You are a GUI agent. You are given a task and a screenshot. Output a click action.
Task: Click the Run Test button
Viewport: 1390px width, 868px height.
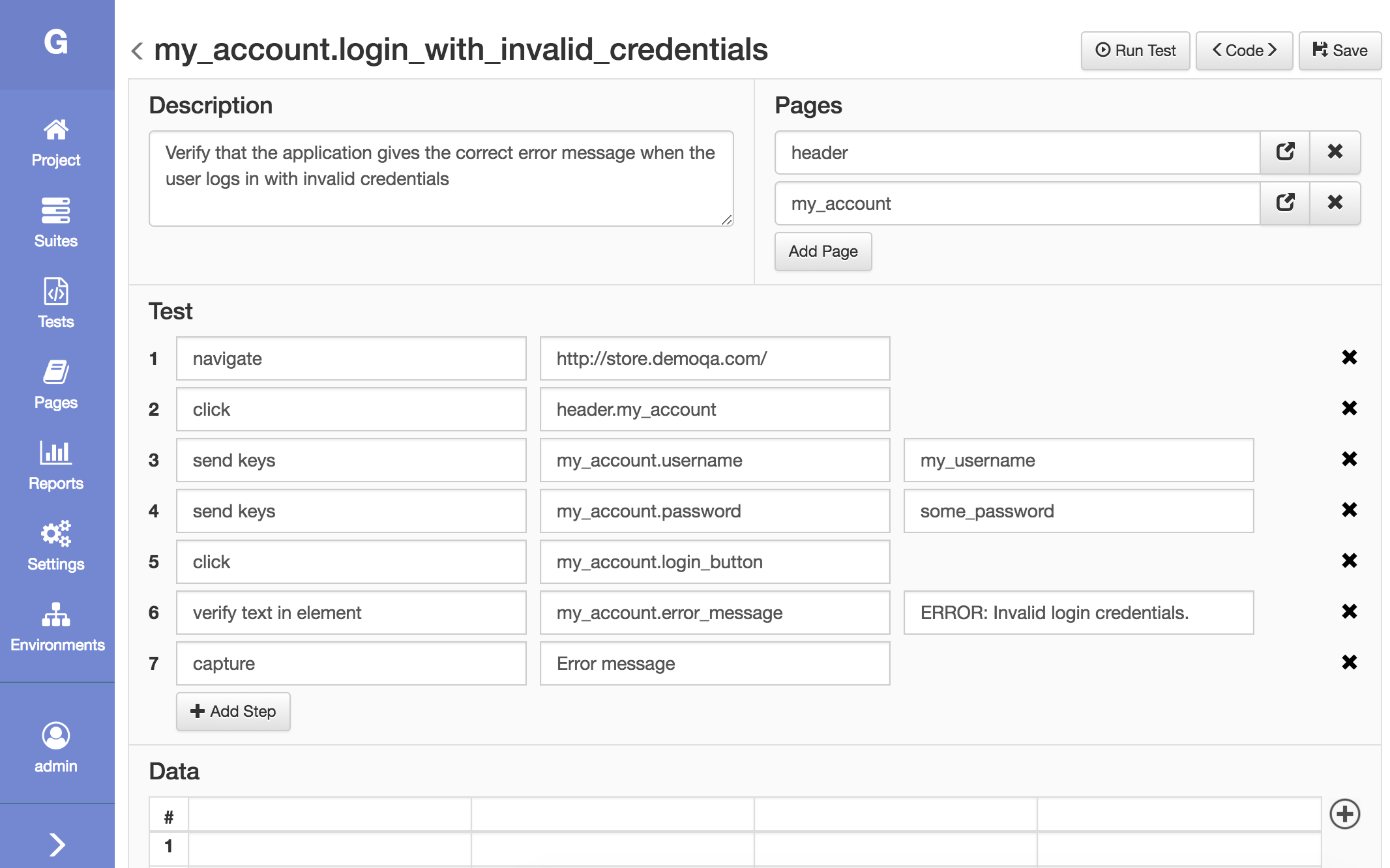point(1135,51)
